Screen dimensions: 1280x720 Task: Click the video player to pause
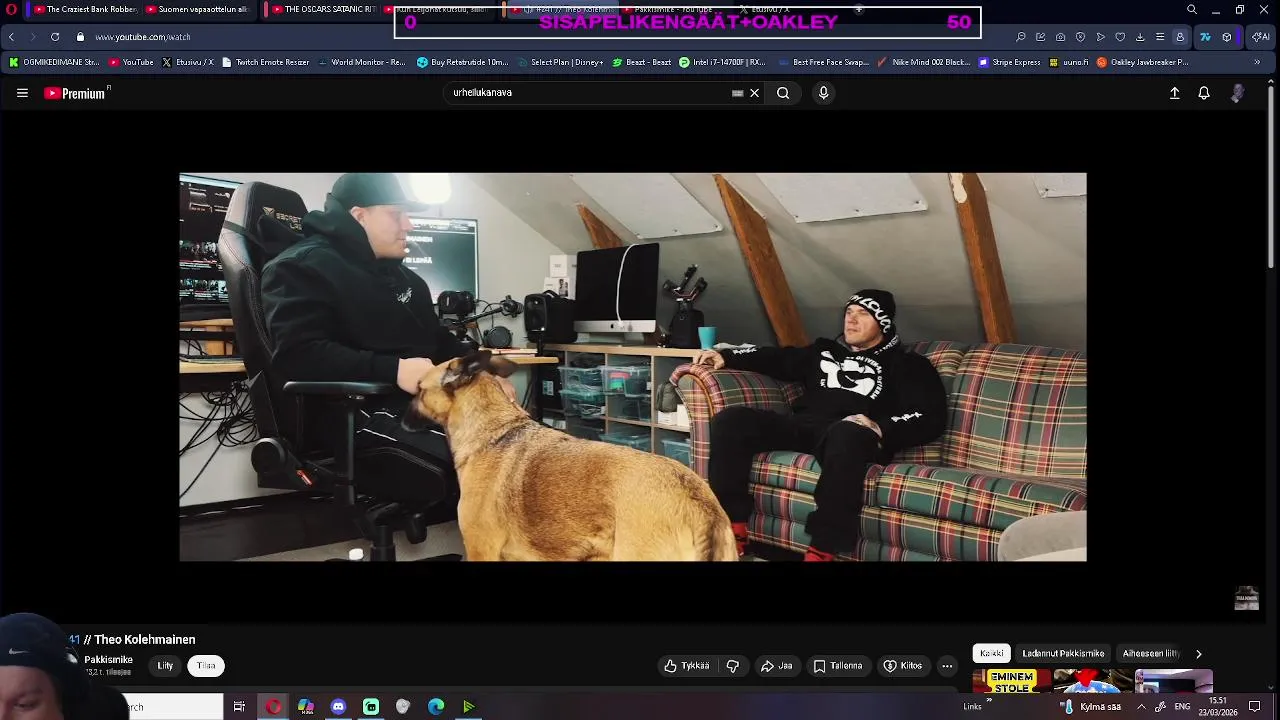tap(632, 367)
